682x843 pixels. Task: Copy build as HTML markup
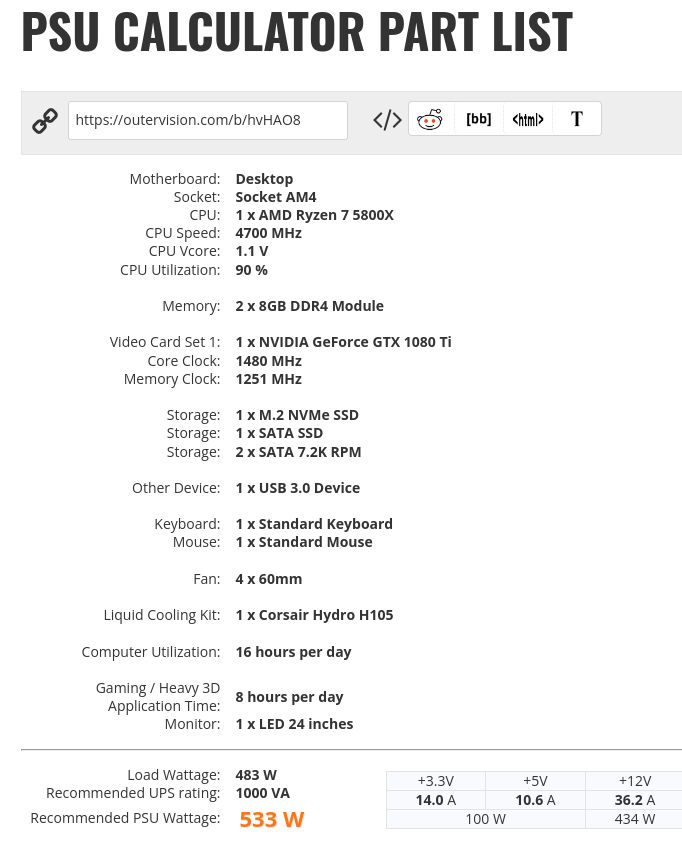point(528,119)
